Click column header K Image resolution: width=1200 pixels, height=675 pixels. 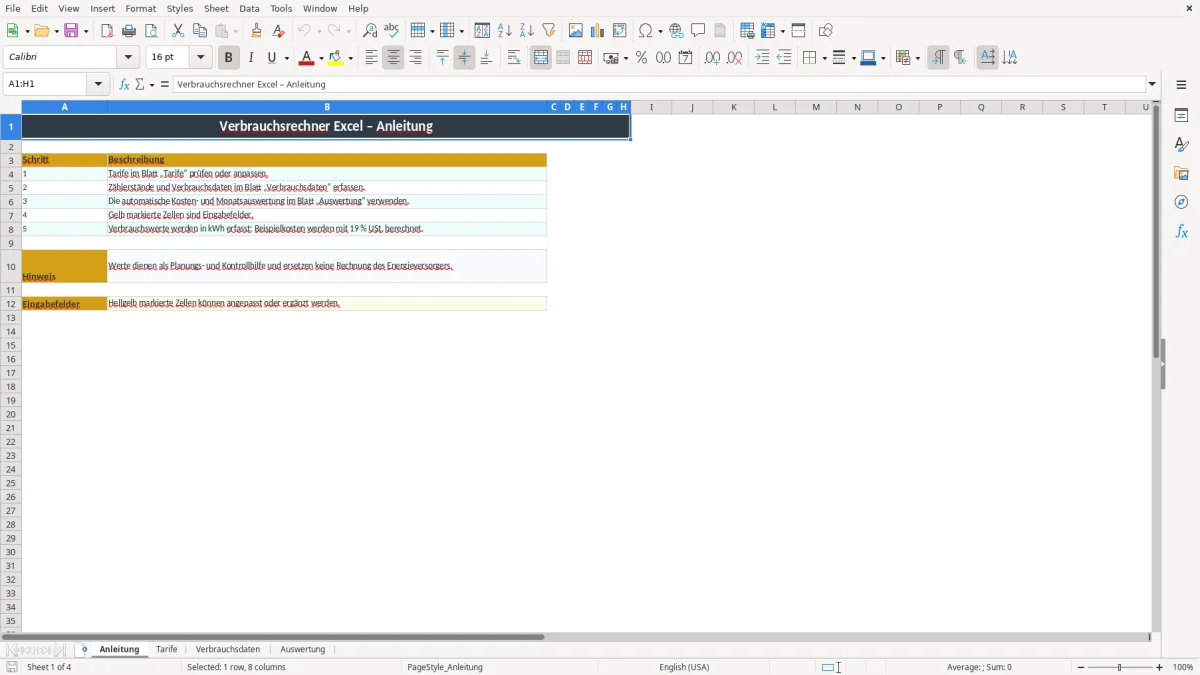[733, 107]
